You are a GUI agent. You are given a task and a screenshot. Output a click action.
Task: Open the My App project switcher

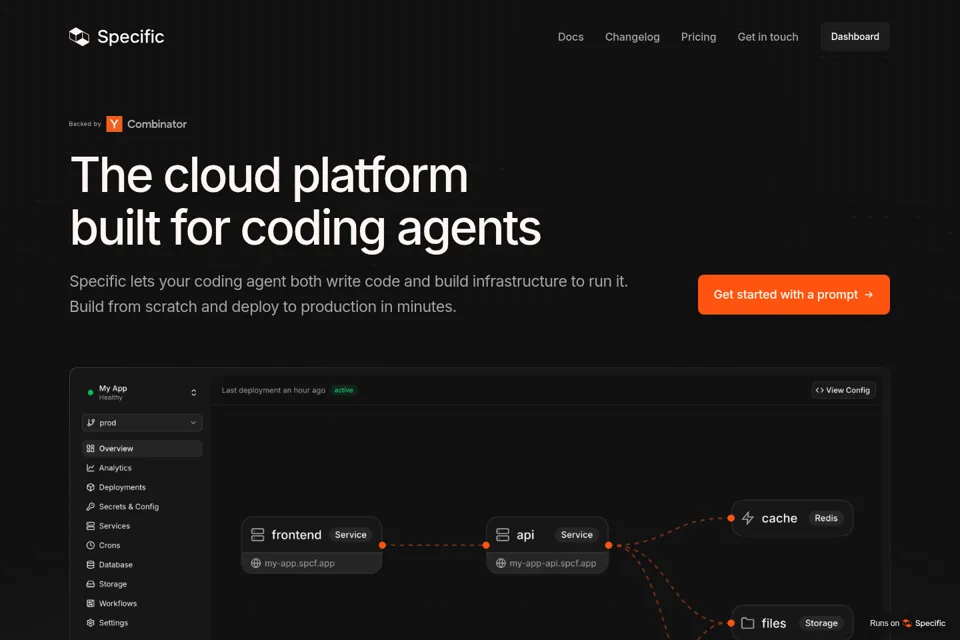coord(142,393)
